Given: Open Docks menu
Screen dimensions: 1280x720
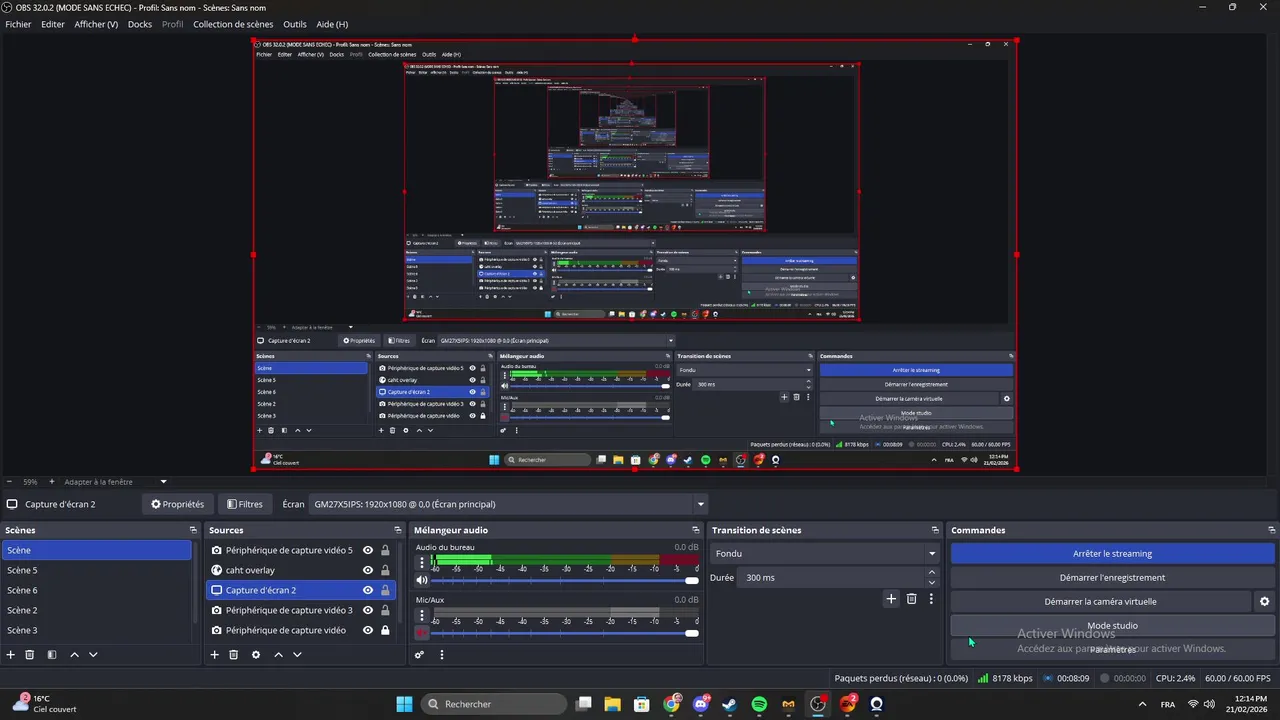Looking at the screenshot, I should [140, 24].
